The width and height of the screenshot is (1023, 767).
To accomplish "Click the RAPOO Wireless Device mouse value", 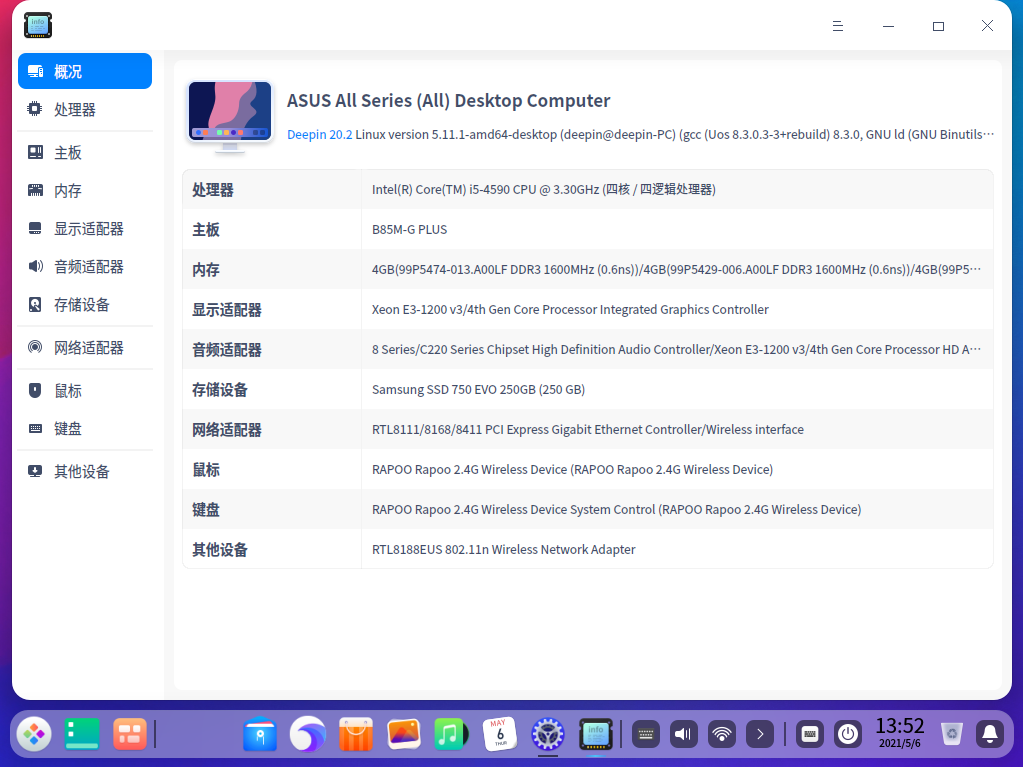I will (572, 470).
